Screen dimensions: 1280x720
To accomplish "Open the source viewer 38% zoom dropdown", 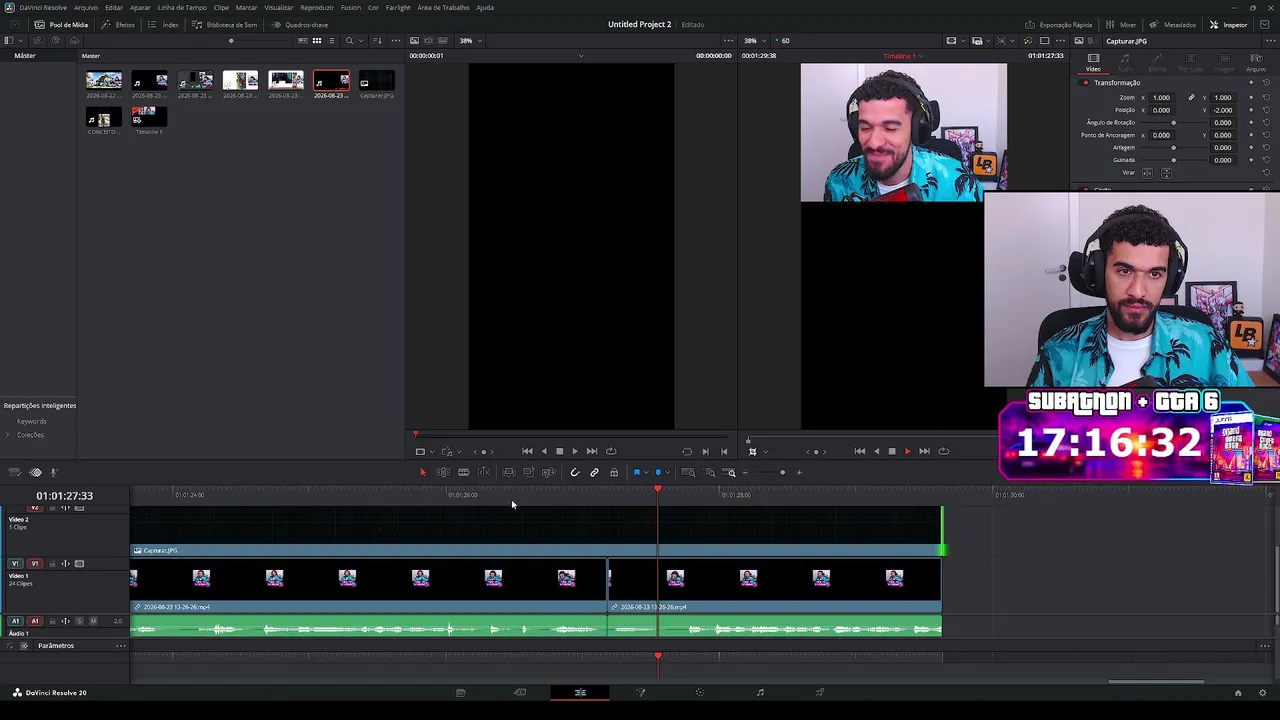I will click(x=470, y=41).
